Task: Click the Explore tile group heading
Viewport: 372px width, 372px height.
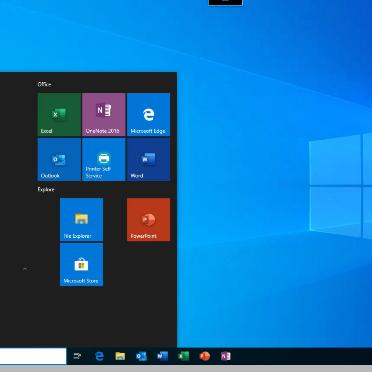Action: [x=46, y=189]
